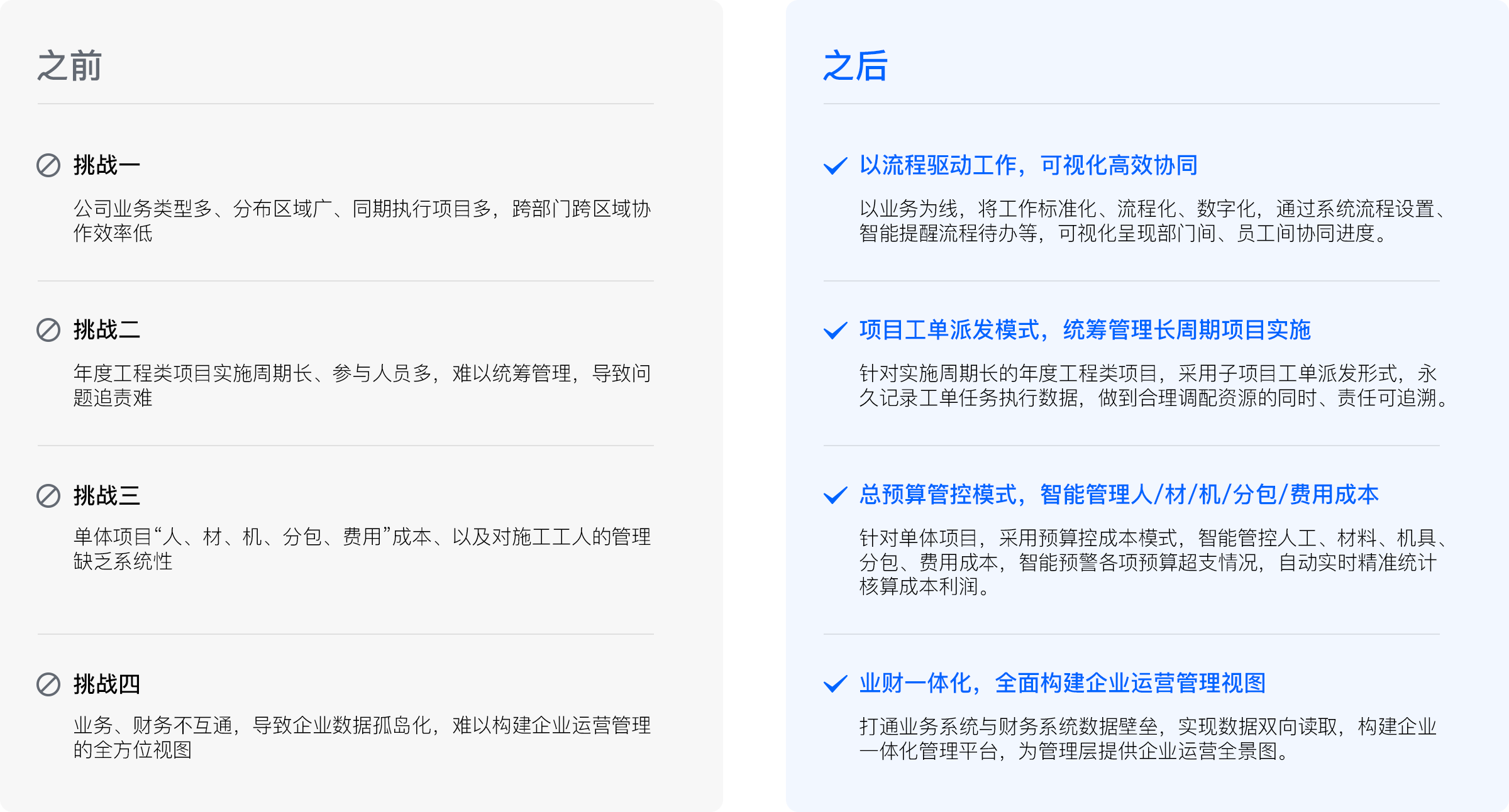Click the prohibited icon beside 挑战四

(48, 684)
